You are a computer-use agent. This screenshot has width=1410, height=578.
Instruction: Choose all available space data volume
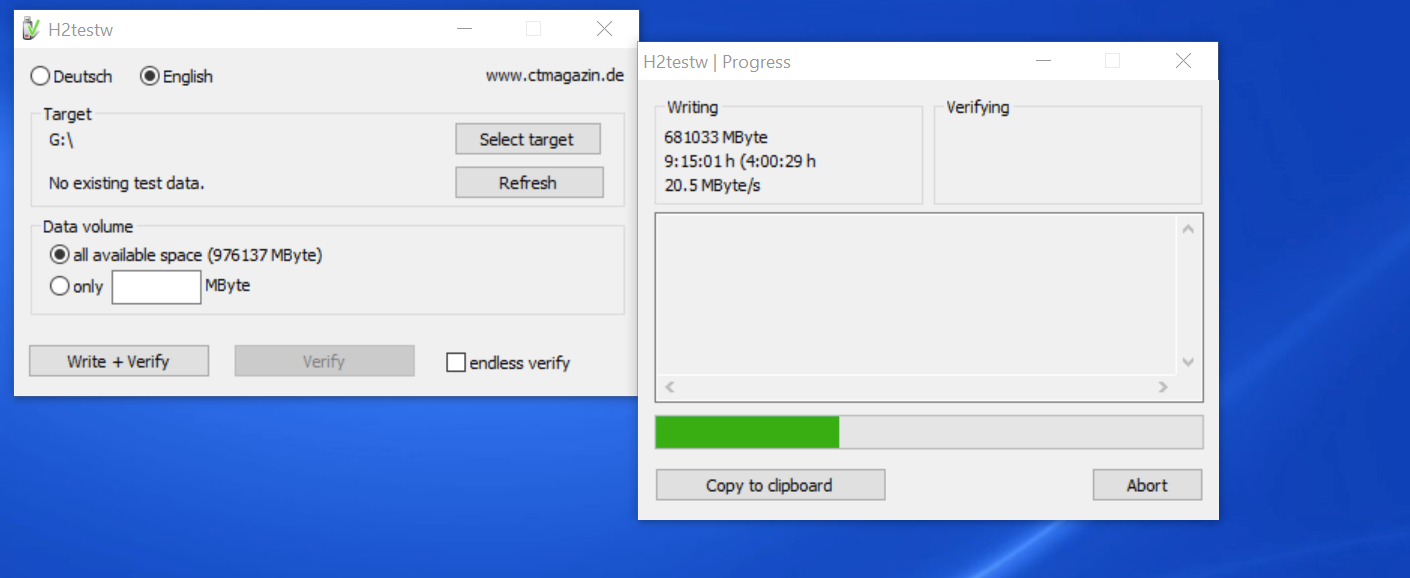(x=186, y=255)
